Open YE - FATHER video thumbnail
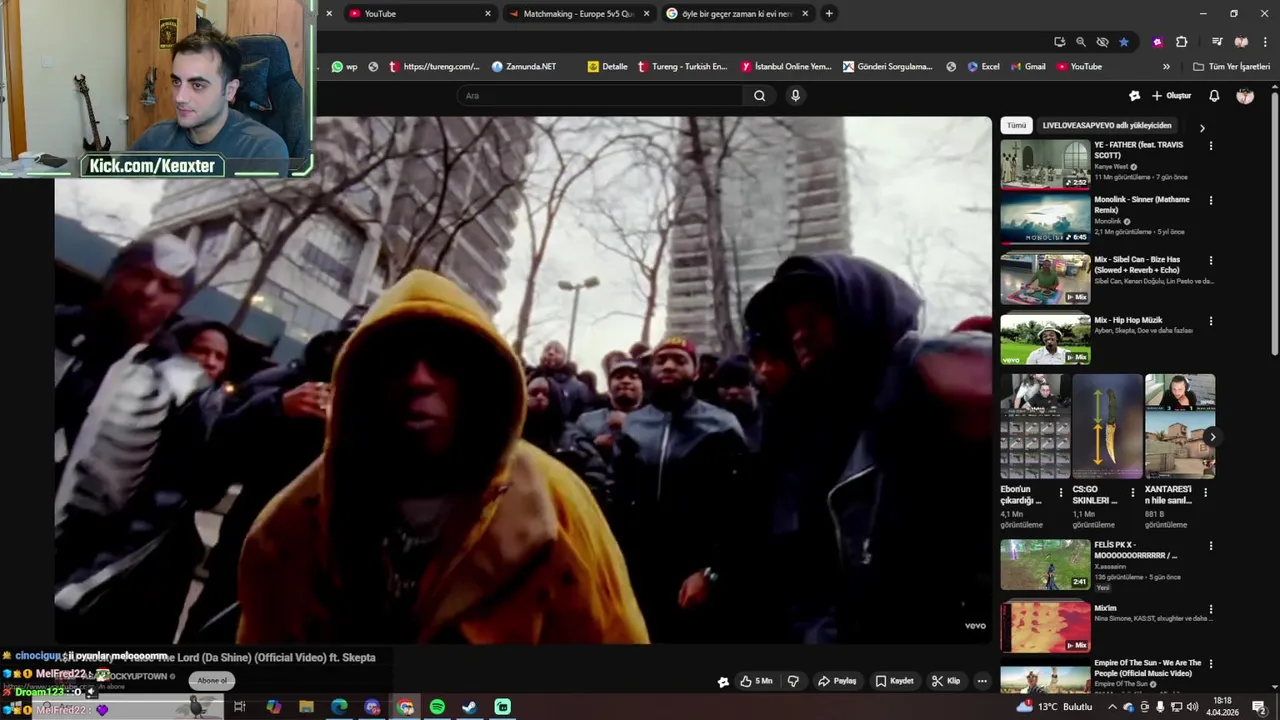Image resolution: width=1280 pixels, height=720 pixels. (1045, 164)
